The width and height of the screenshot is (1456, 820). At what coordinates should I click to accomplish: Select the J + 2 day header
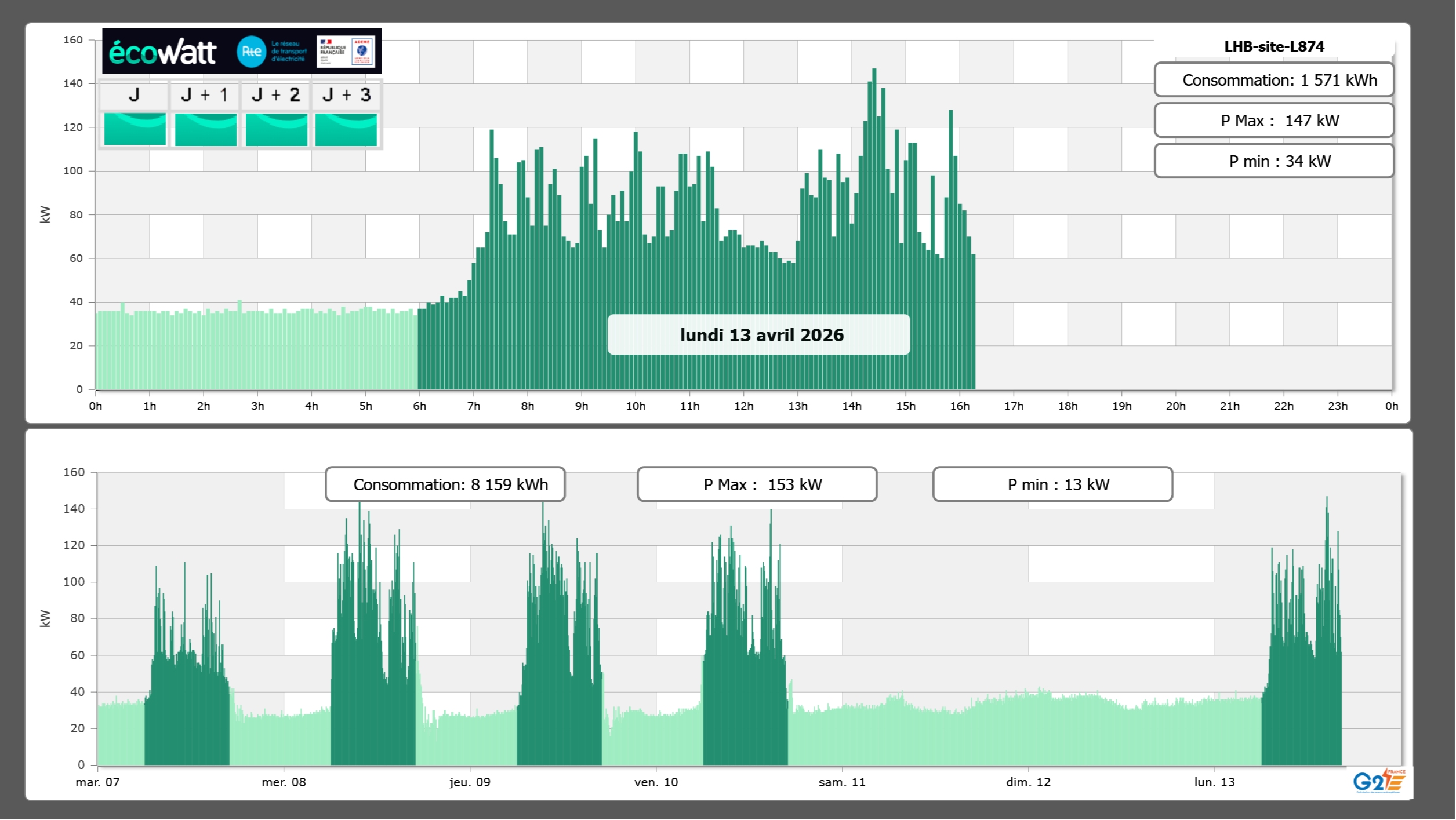tap(276, 95)
